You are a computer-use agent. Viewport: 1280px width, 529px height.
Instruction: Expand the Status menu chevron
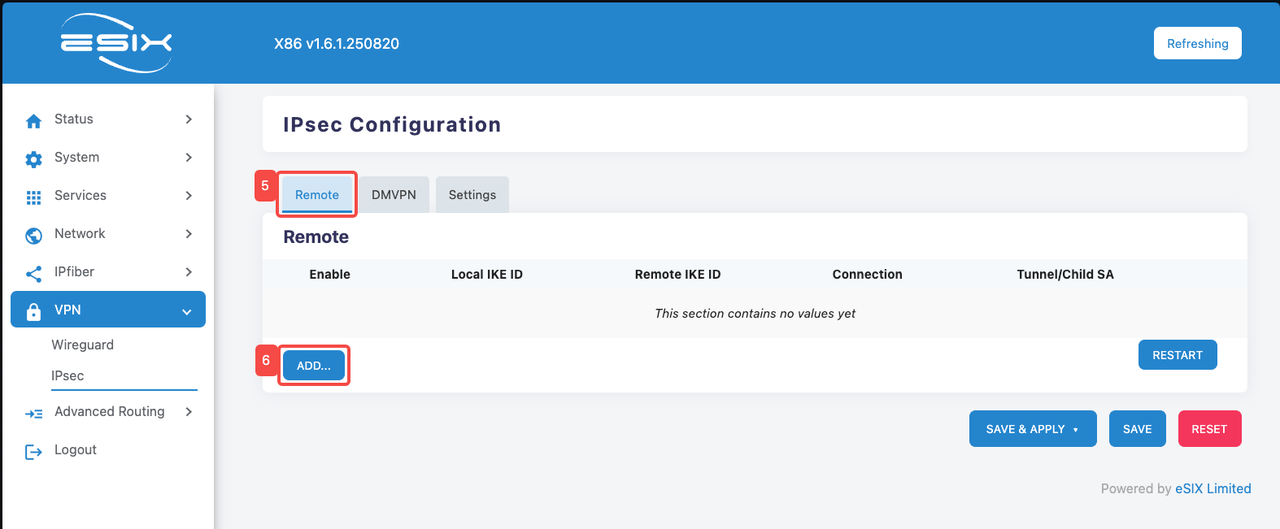[x=189, y=119]
